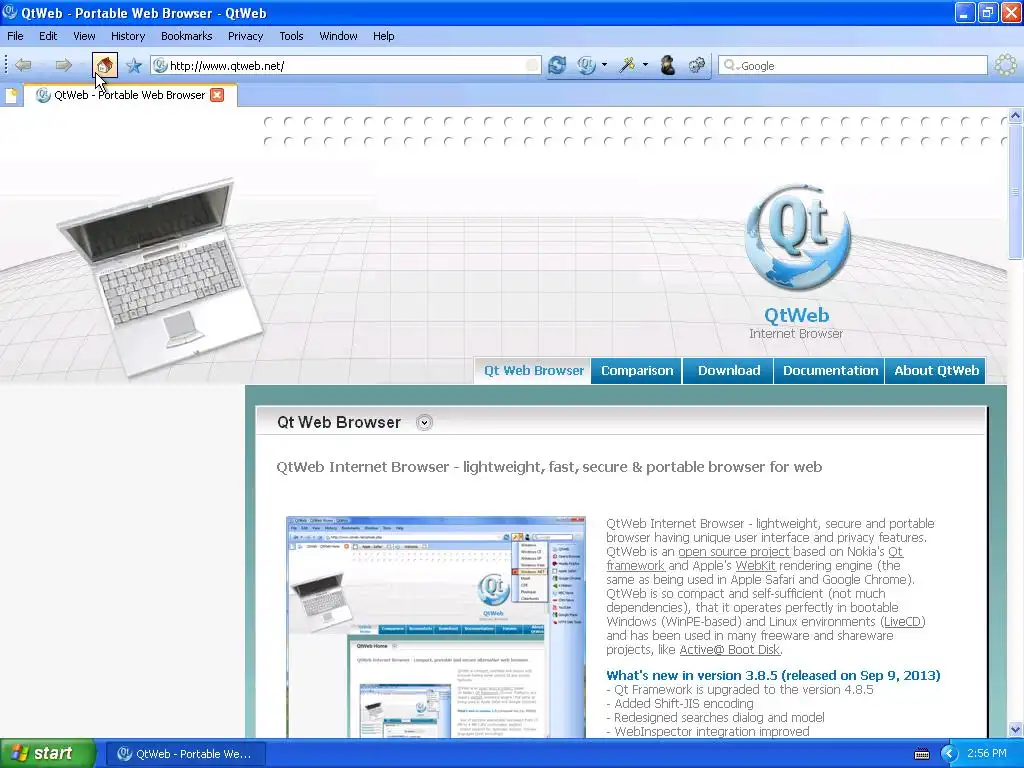1024x768 pixels.
Task: Click the small button at the address bar end
Action: point(533,65)
